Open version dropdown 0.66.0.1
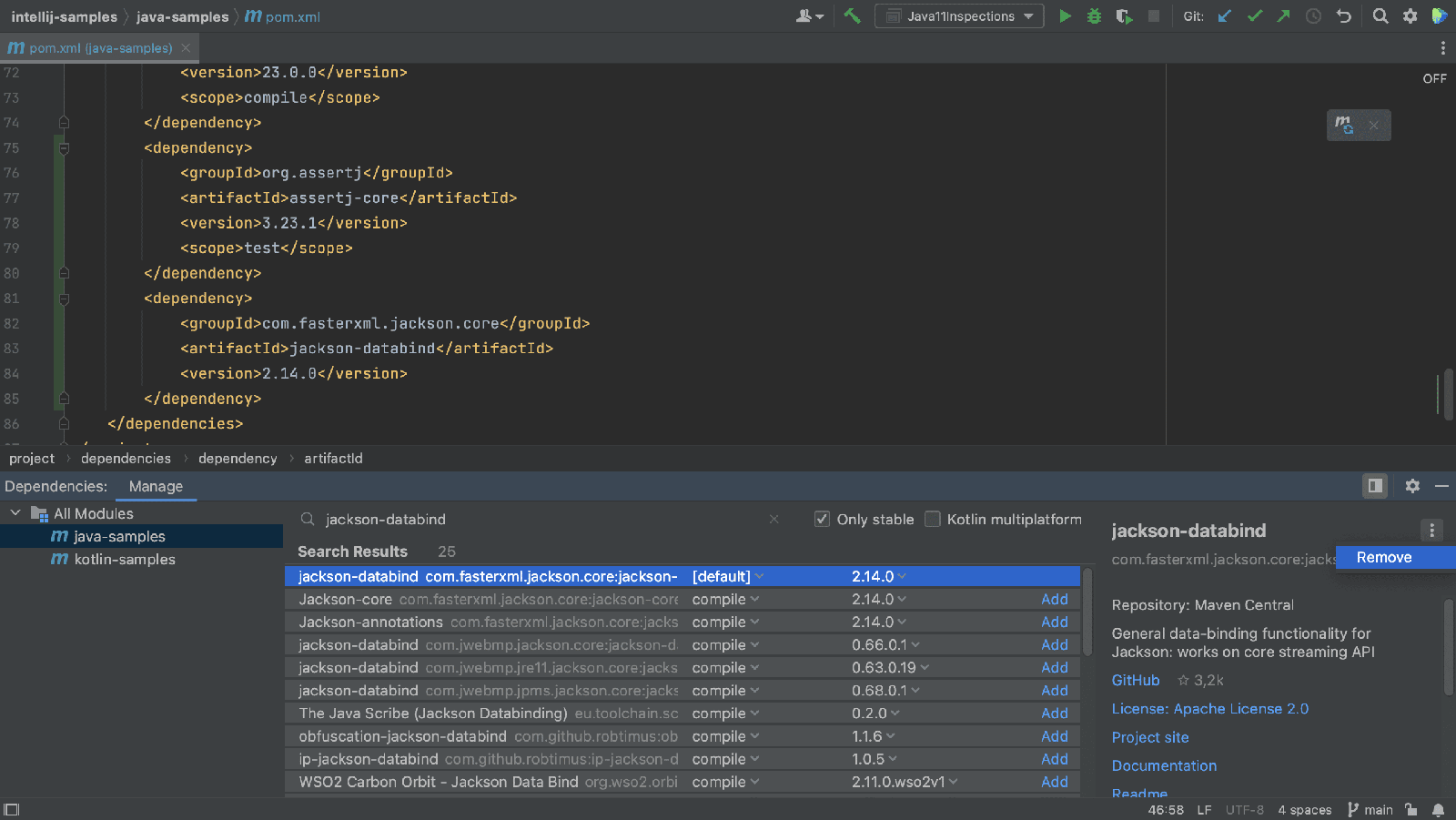Viewport: 1456px width, 820px height. click(x=885, y=644)
